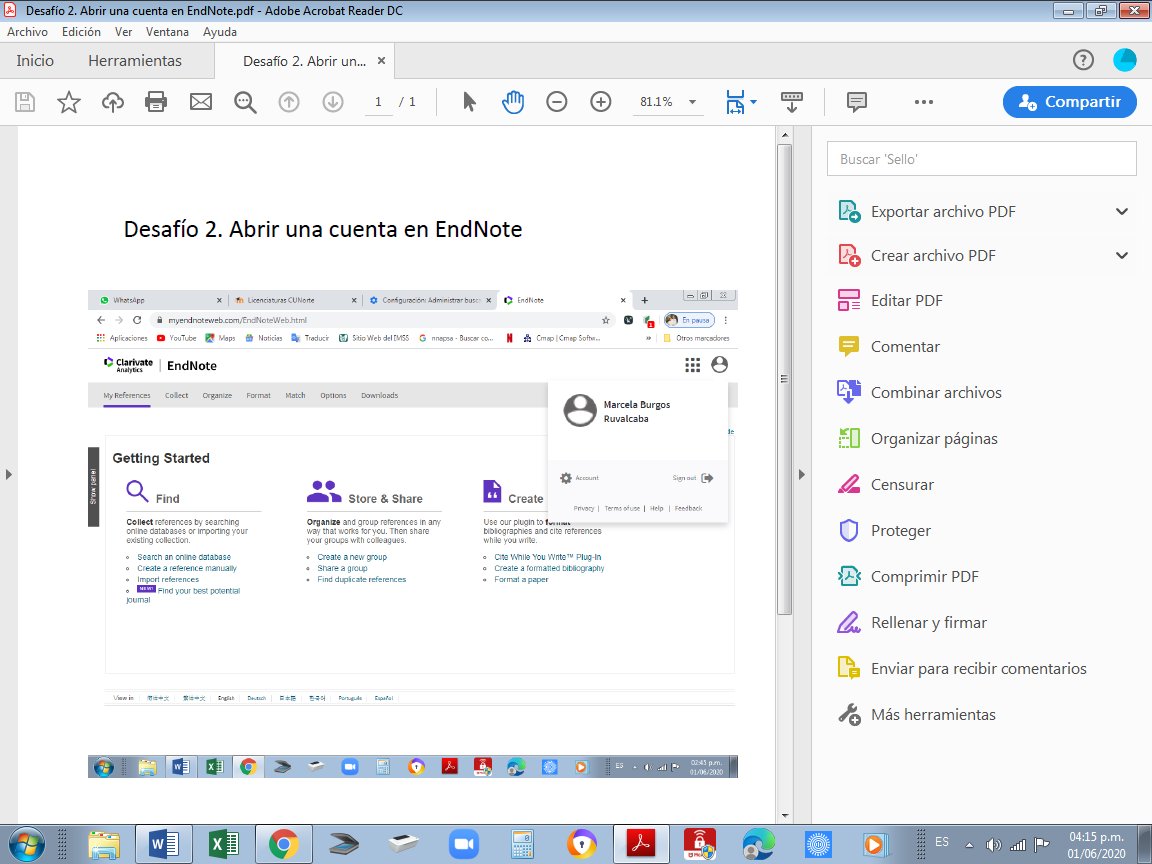Open Zoom from the taskbar

464,844
